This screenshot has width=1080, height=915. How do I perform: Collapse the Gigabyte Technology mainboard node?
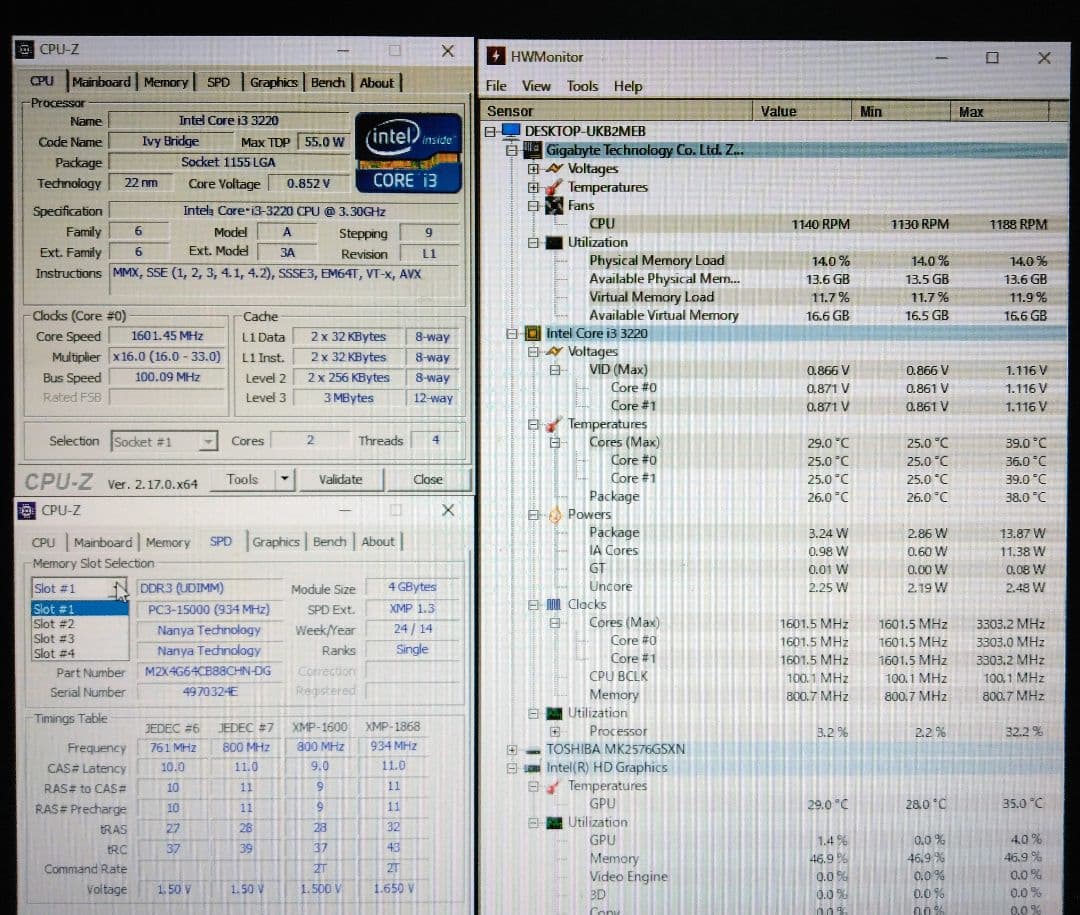512,150
